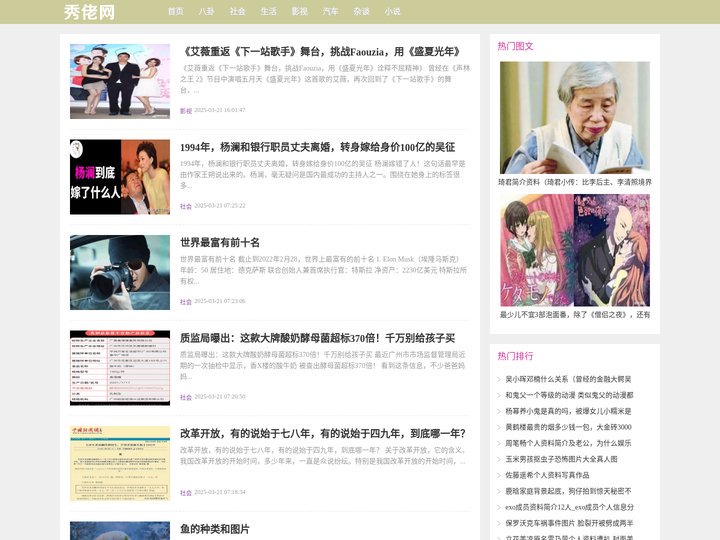Viewport: 720px width, 540px height.
Task: Click the 社会 tag under the 改革开放 article
Action: (x=186, y=493)
